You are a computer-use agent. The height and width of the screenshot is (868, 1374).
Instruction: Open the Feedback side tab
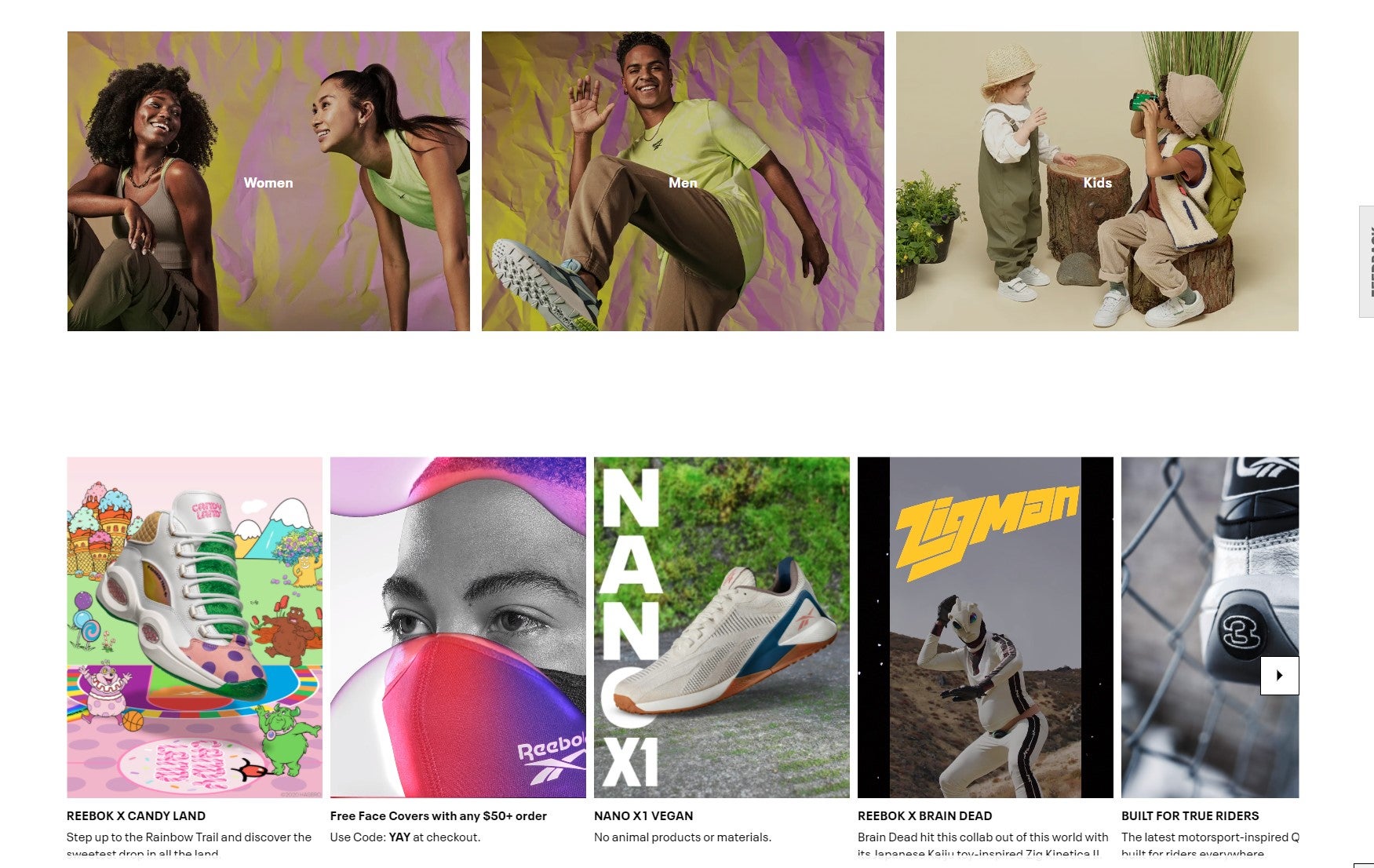point(1367,261)
